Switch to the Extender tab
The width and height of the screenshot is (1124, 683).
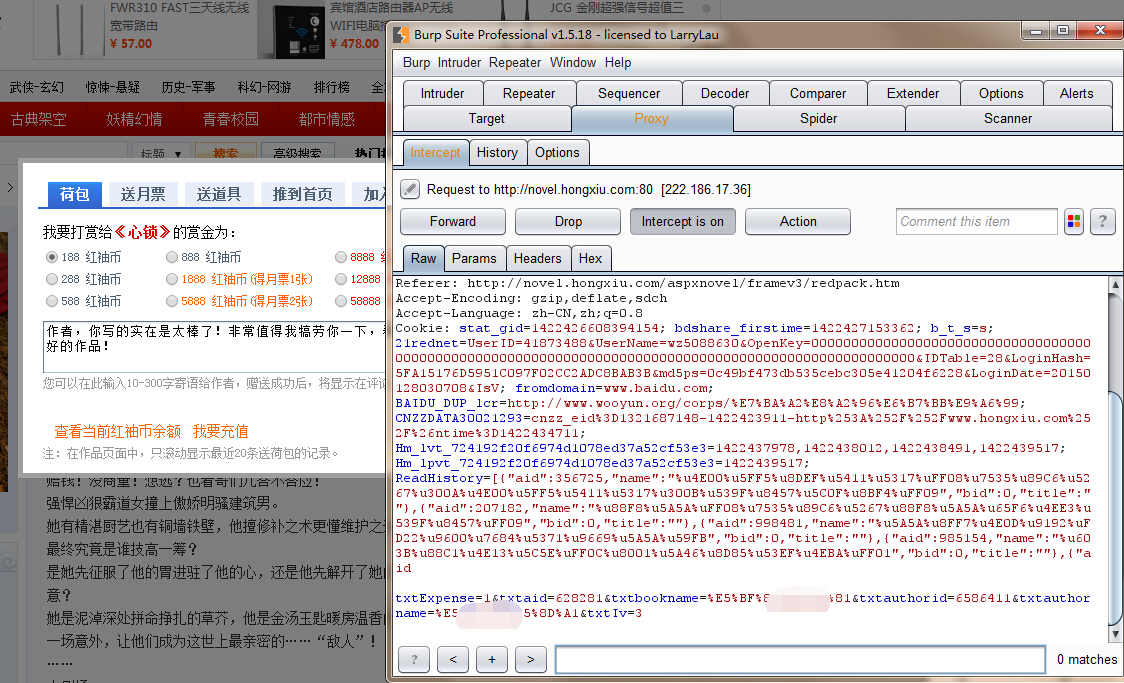coord(913,93)
